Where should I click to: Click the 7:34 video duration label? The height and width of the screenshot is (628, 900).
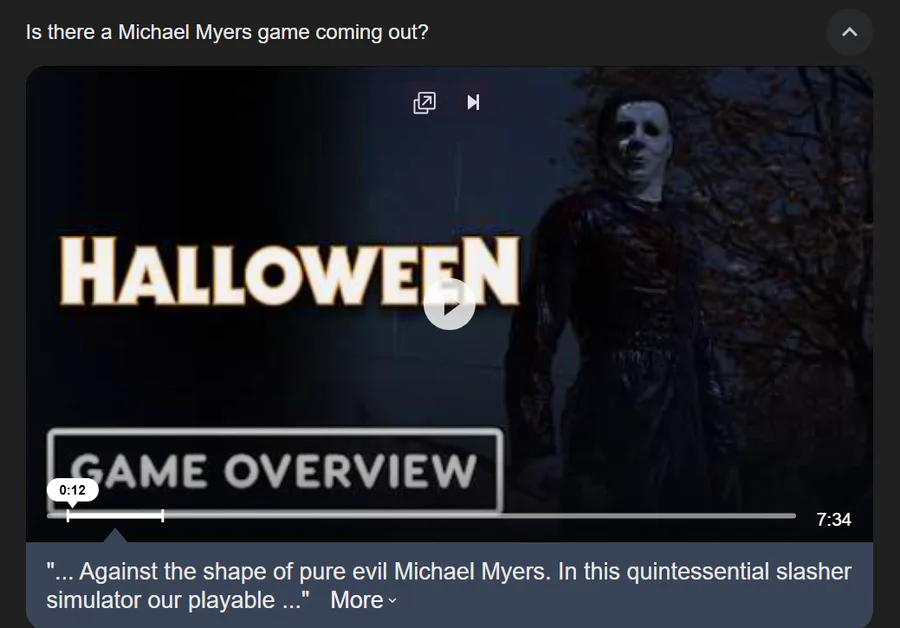[833, 520]
